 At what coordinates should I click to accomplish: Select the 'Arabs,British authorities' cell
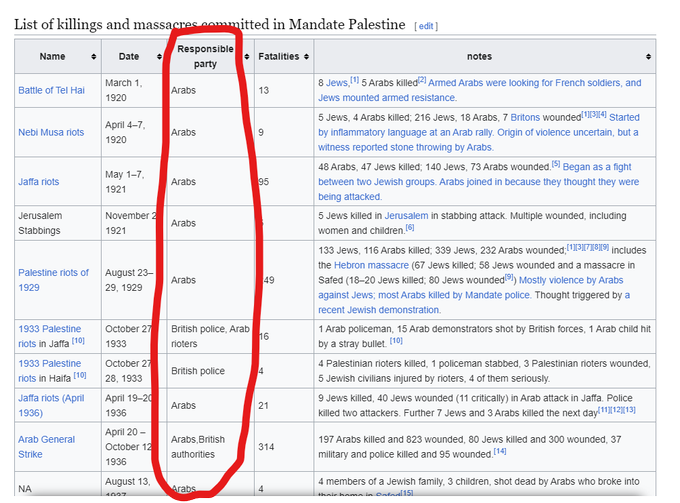[210, 447]
